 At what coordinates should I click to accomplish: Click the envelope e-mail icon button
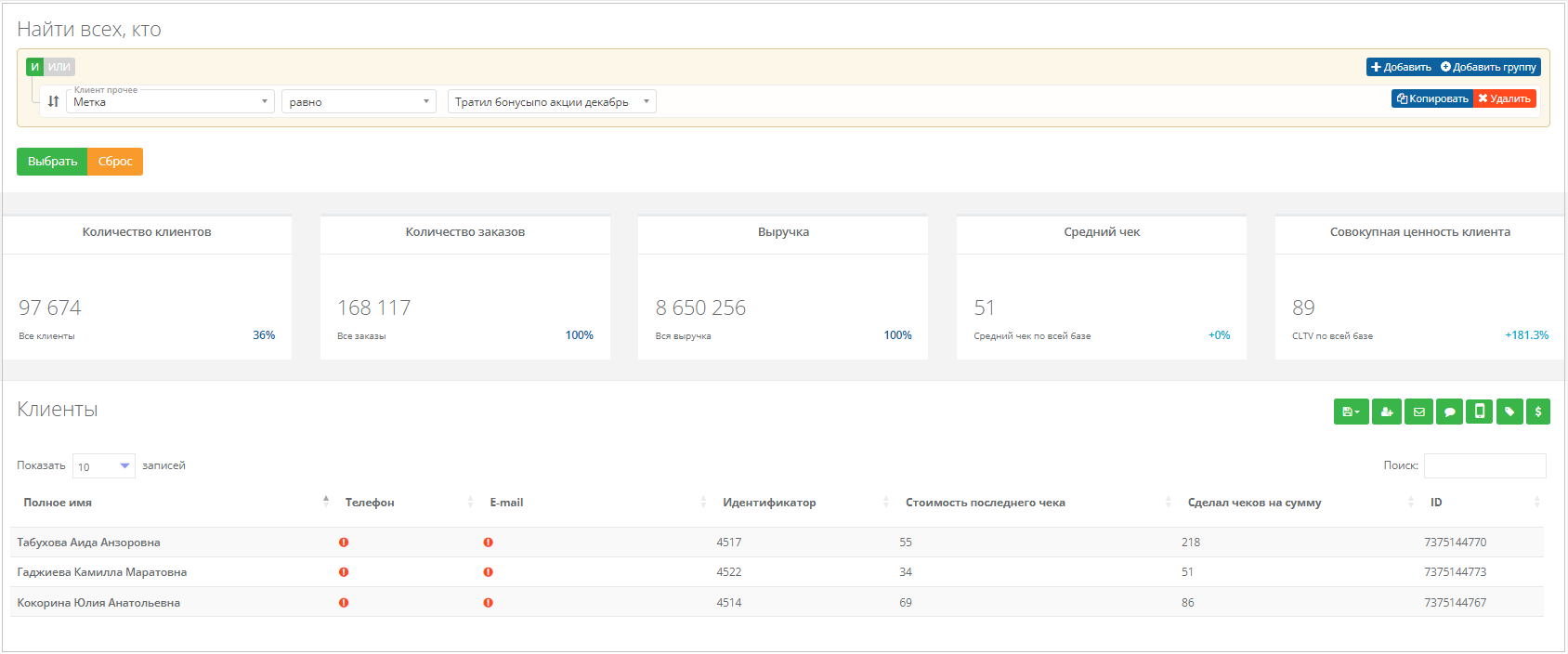tap(1418, 412)
